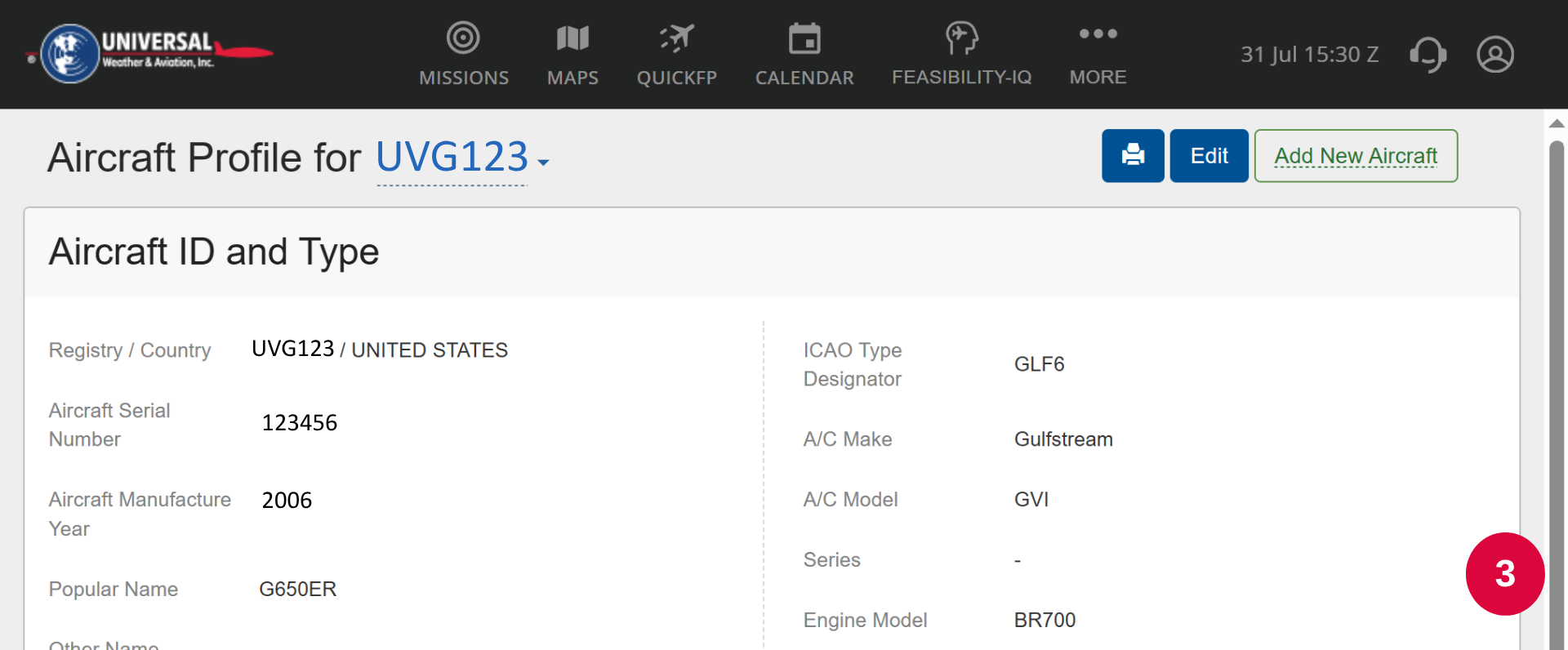
Task: Click the Aircraft ID and Type heading
Action: pos(214,252)
